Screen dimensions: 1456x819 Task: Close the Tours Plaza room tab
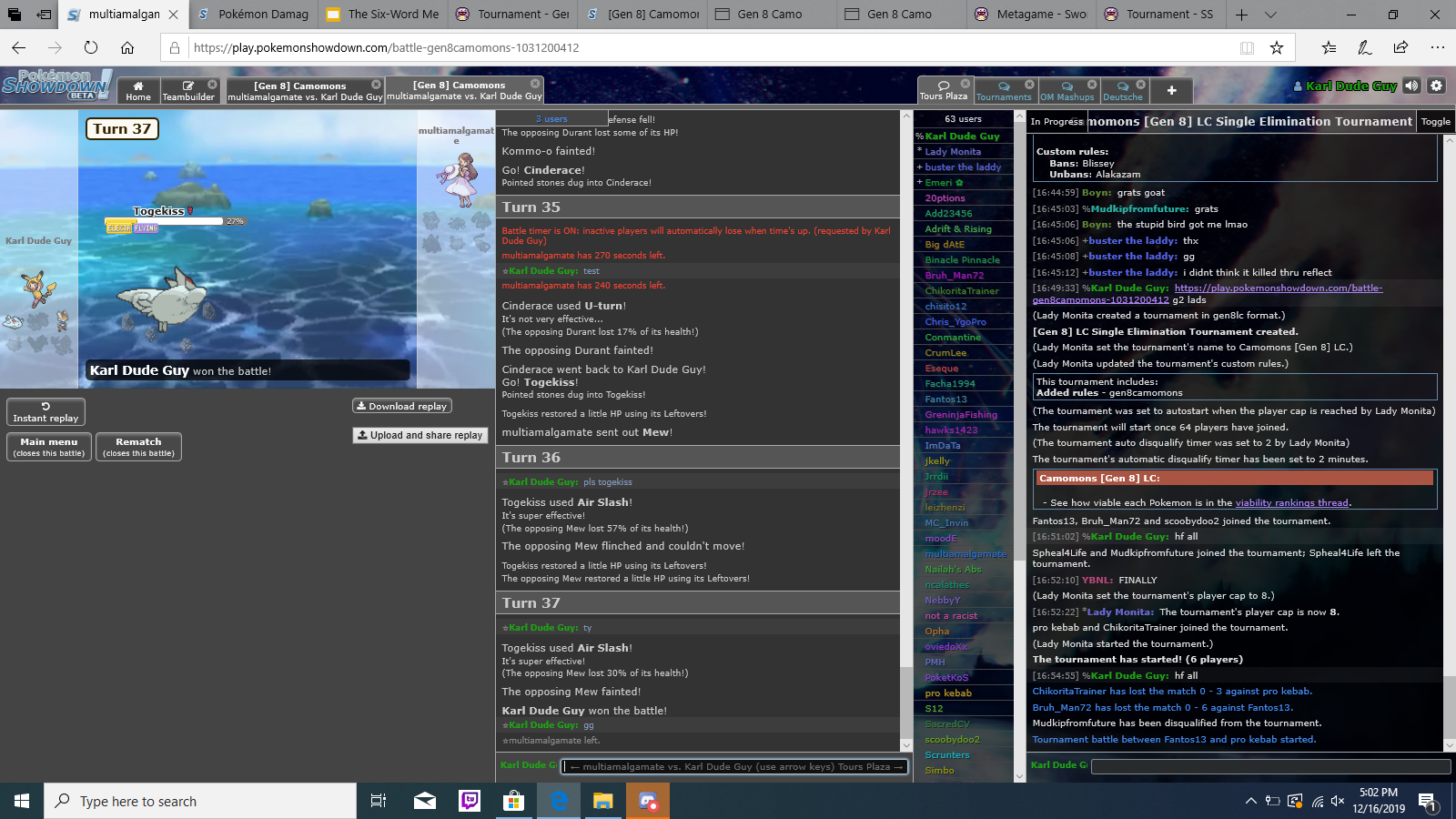(966, 84)
